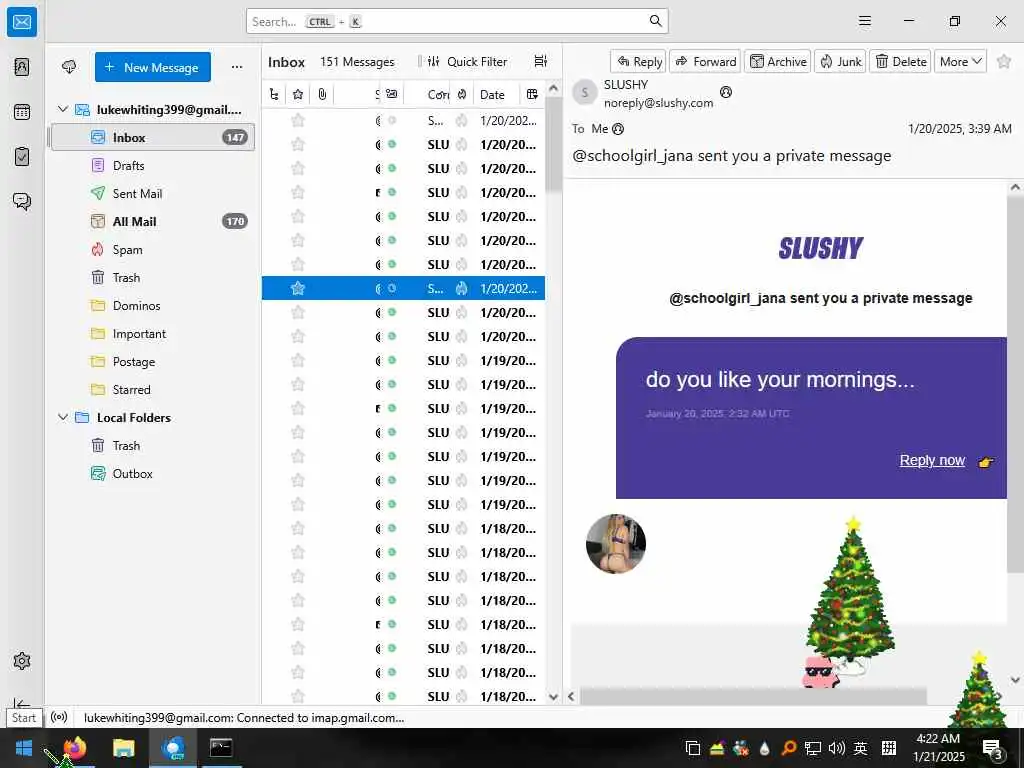Image resolution: width=1024 pixels, height=768 pixels.
Task: Toggle star on the highlighted message row
Action: [298, 288]
